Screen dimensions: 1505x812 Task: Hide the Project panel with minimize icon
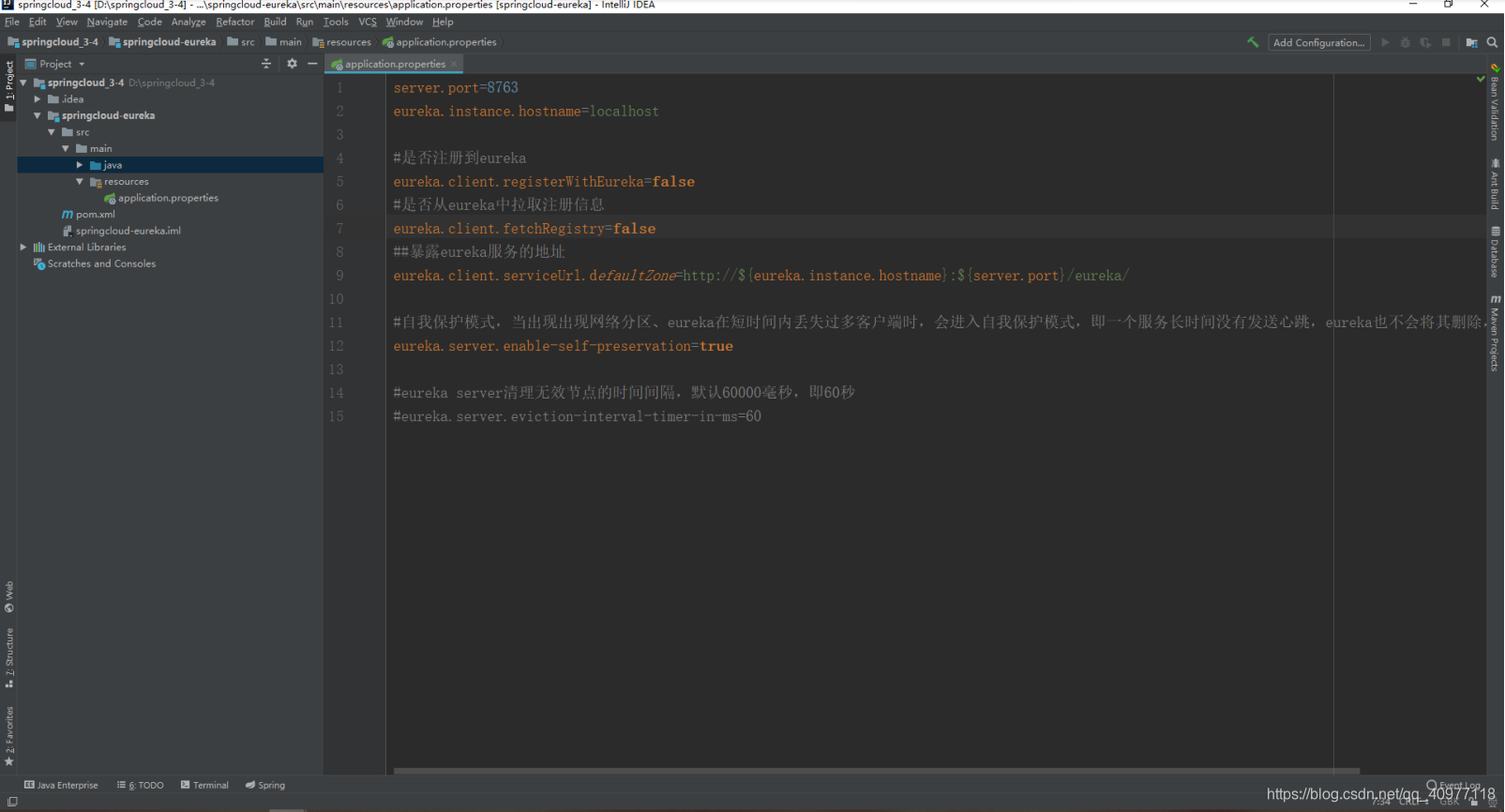pyautogui.click(x=312, y=64)
